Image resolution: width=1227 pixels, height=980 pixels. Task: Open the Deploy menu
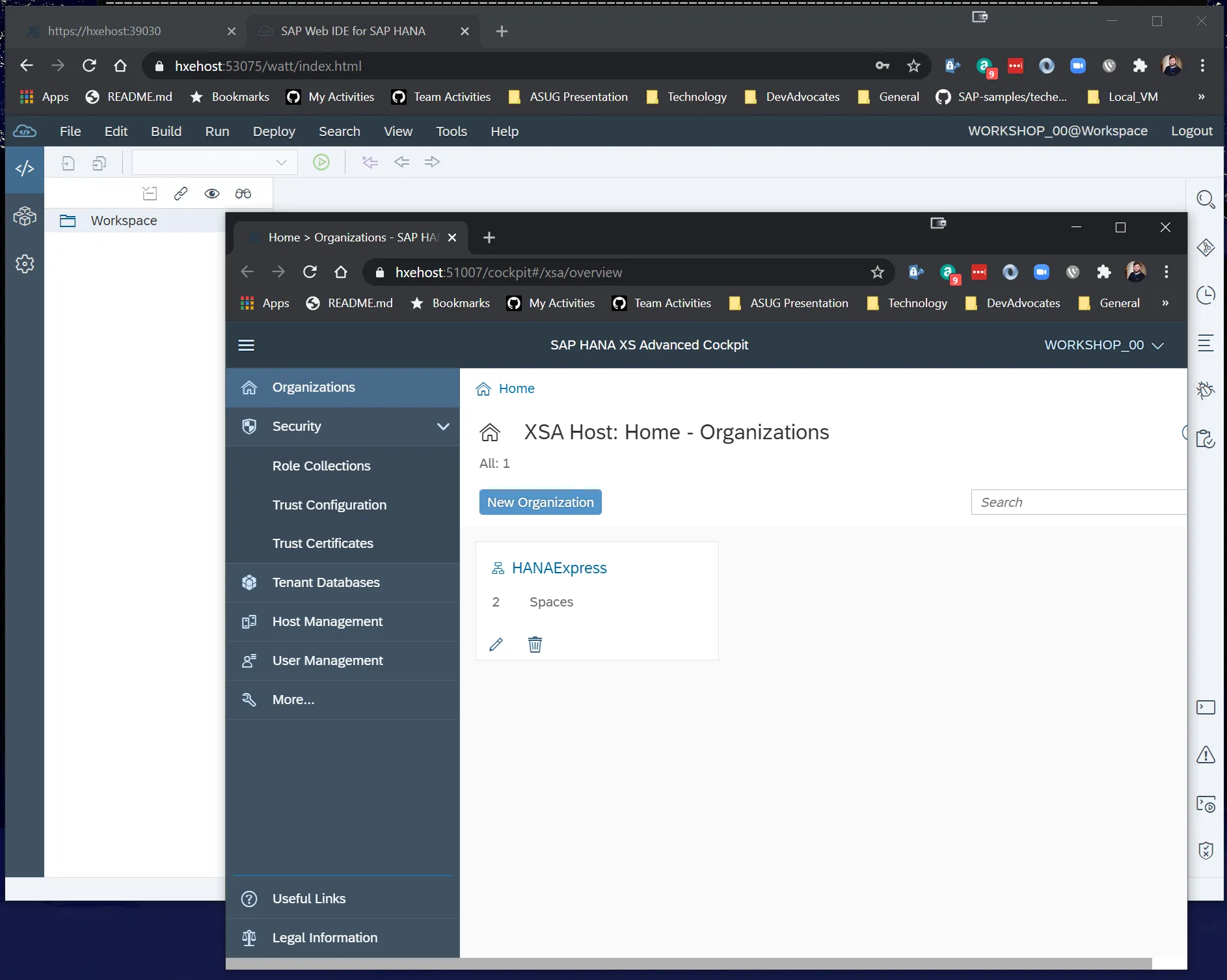[x=274, y=131]
